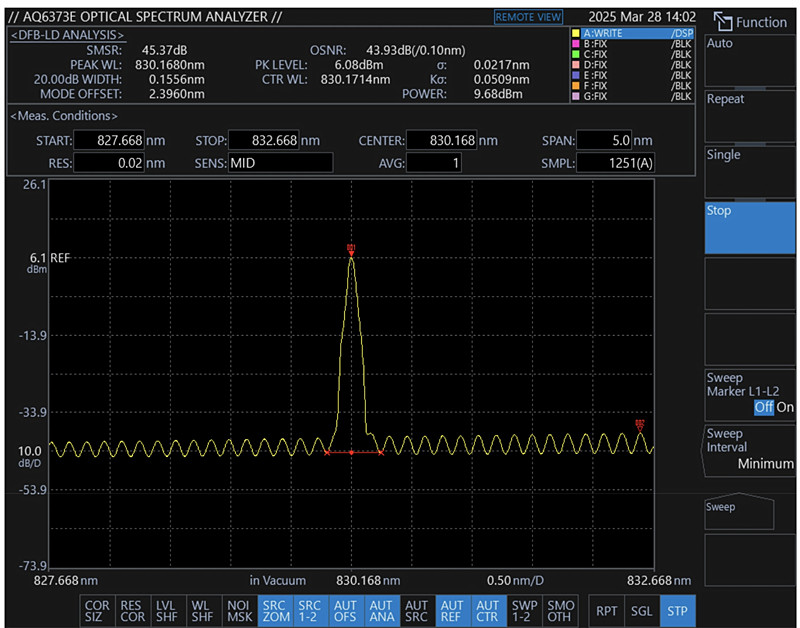
Task: Select trace G:FIX row
Action: click(632, 96)
